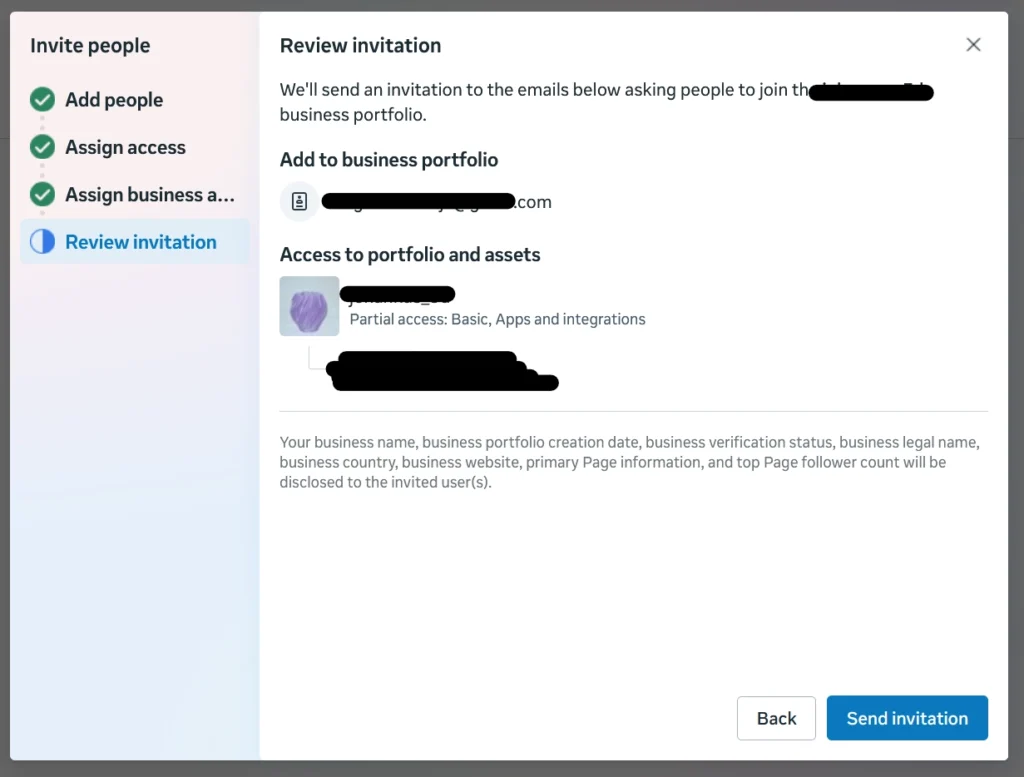Click the Send invitation button
Screen dimensions: 1024x777
(907, 718)
